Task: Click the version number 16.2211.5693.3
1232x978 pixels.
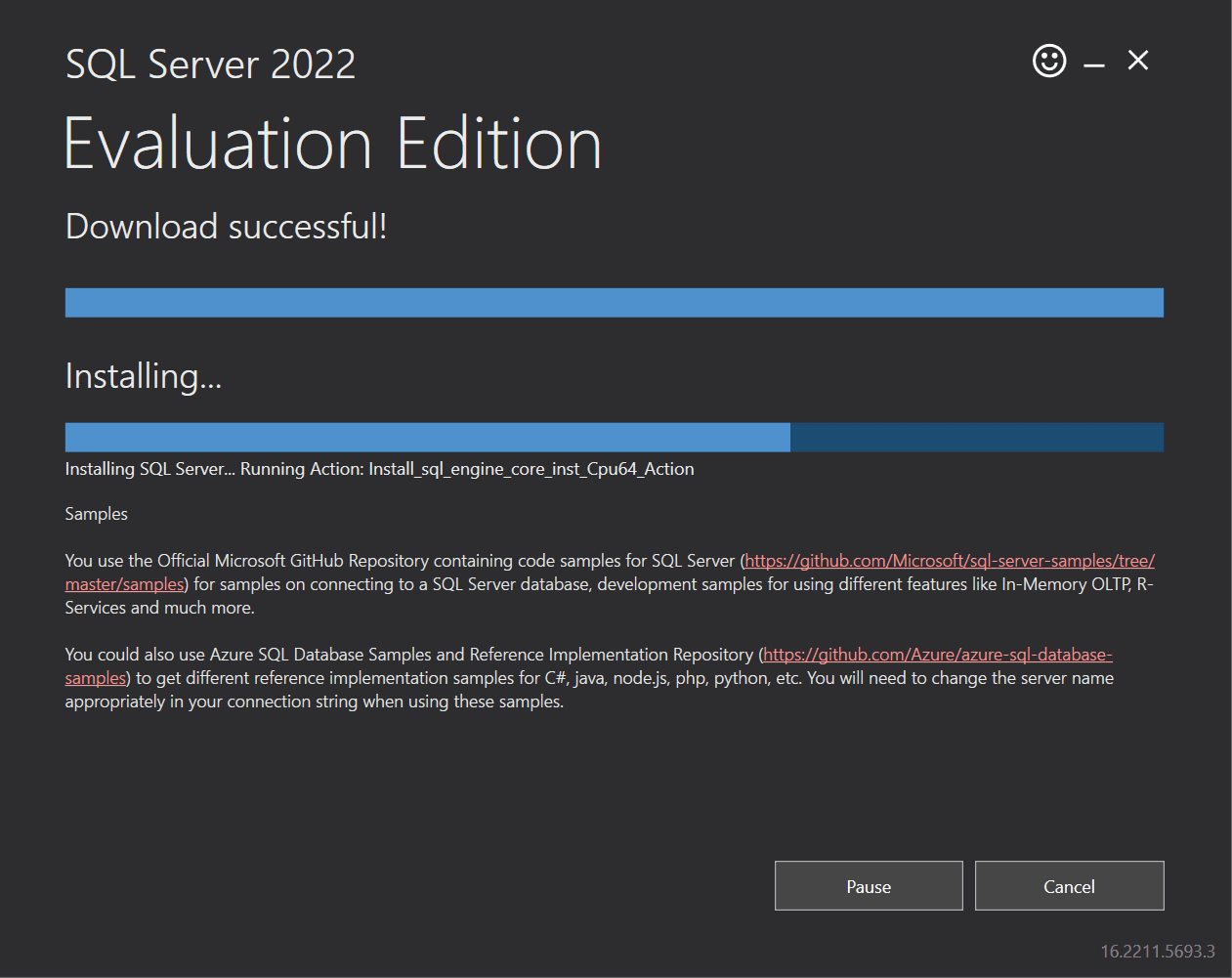Action: [x=1157, y=951]
